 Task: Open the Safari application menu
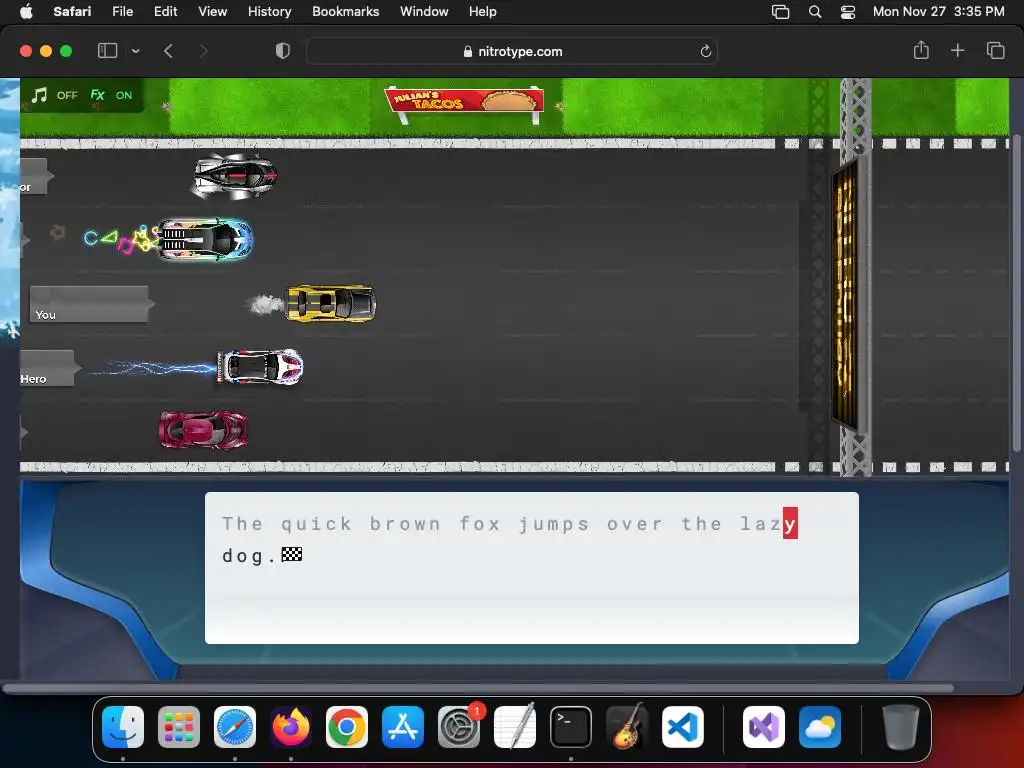72,11
